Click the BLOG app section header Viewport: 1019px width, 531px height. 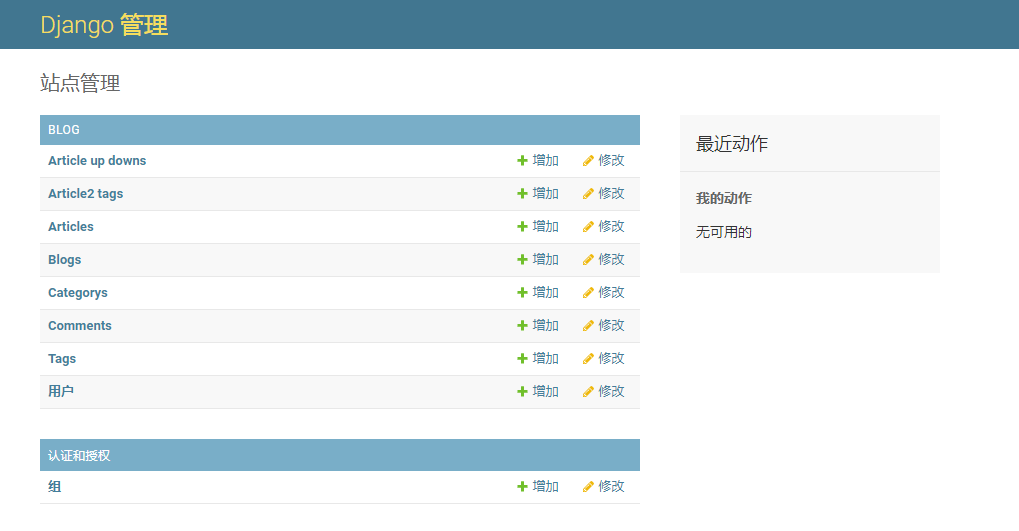(340, 130)
